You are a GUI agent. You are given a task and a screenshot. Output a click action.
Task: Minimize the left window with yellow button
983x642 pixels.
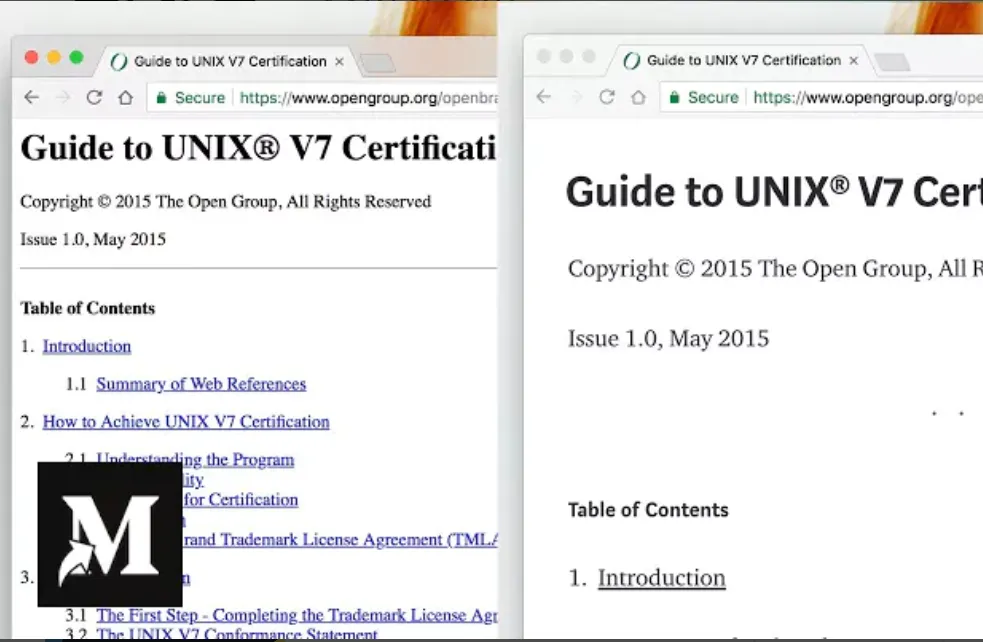point(54,58)
